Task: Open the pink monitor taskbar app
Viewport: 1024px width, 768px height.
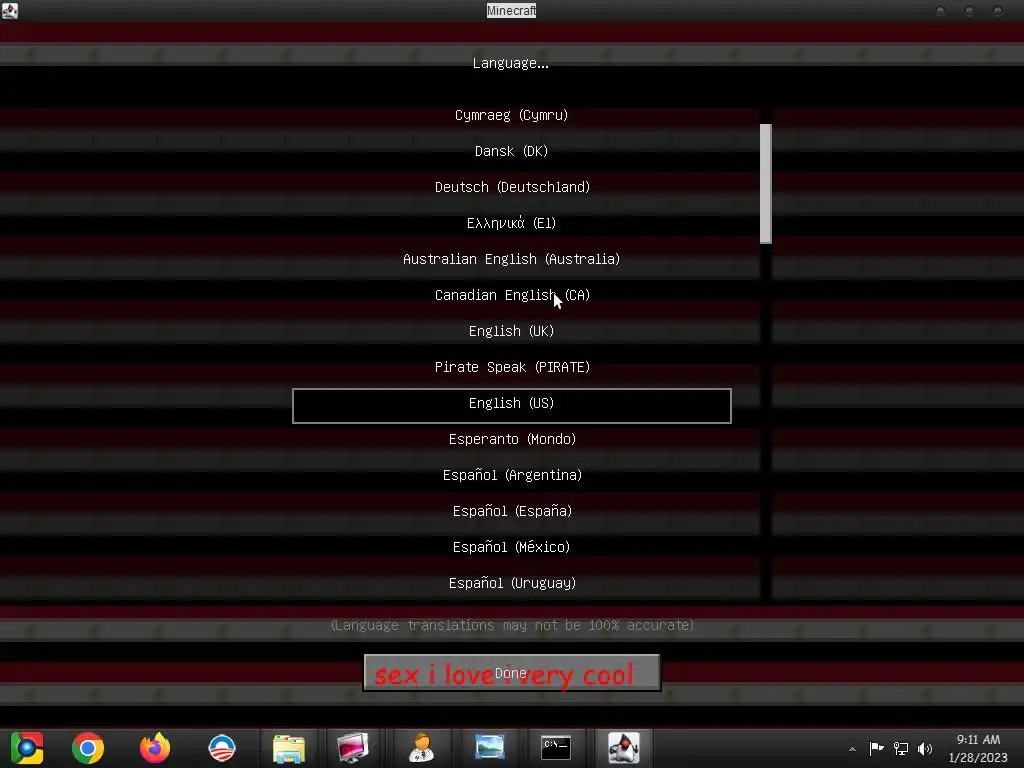Action: click(353, 748)
